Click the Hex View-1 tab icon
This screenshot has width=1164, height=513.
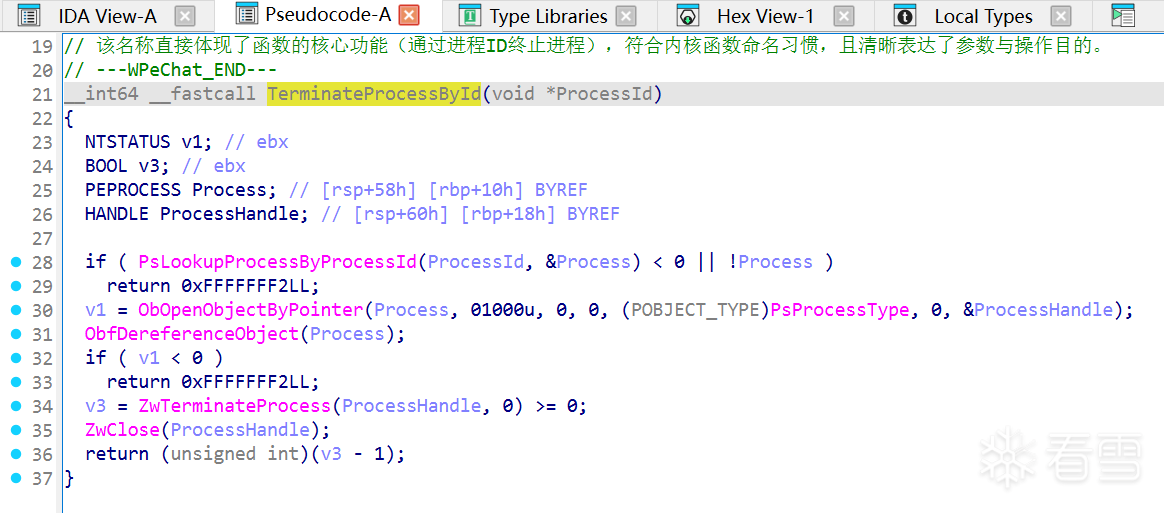688,16
